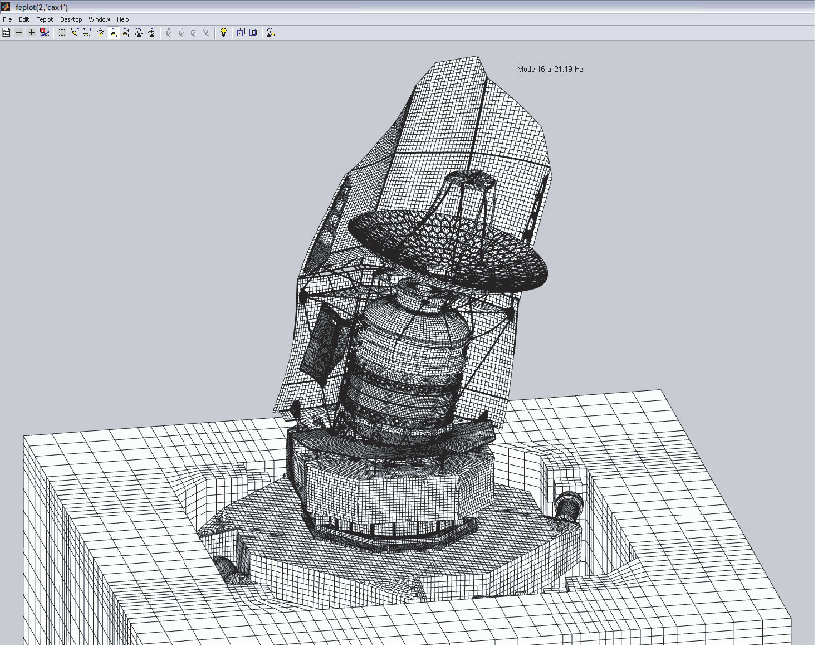815x645 pixels.
Task: Toggle the highlighted active view toolbar button
Action: point(113,32)
